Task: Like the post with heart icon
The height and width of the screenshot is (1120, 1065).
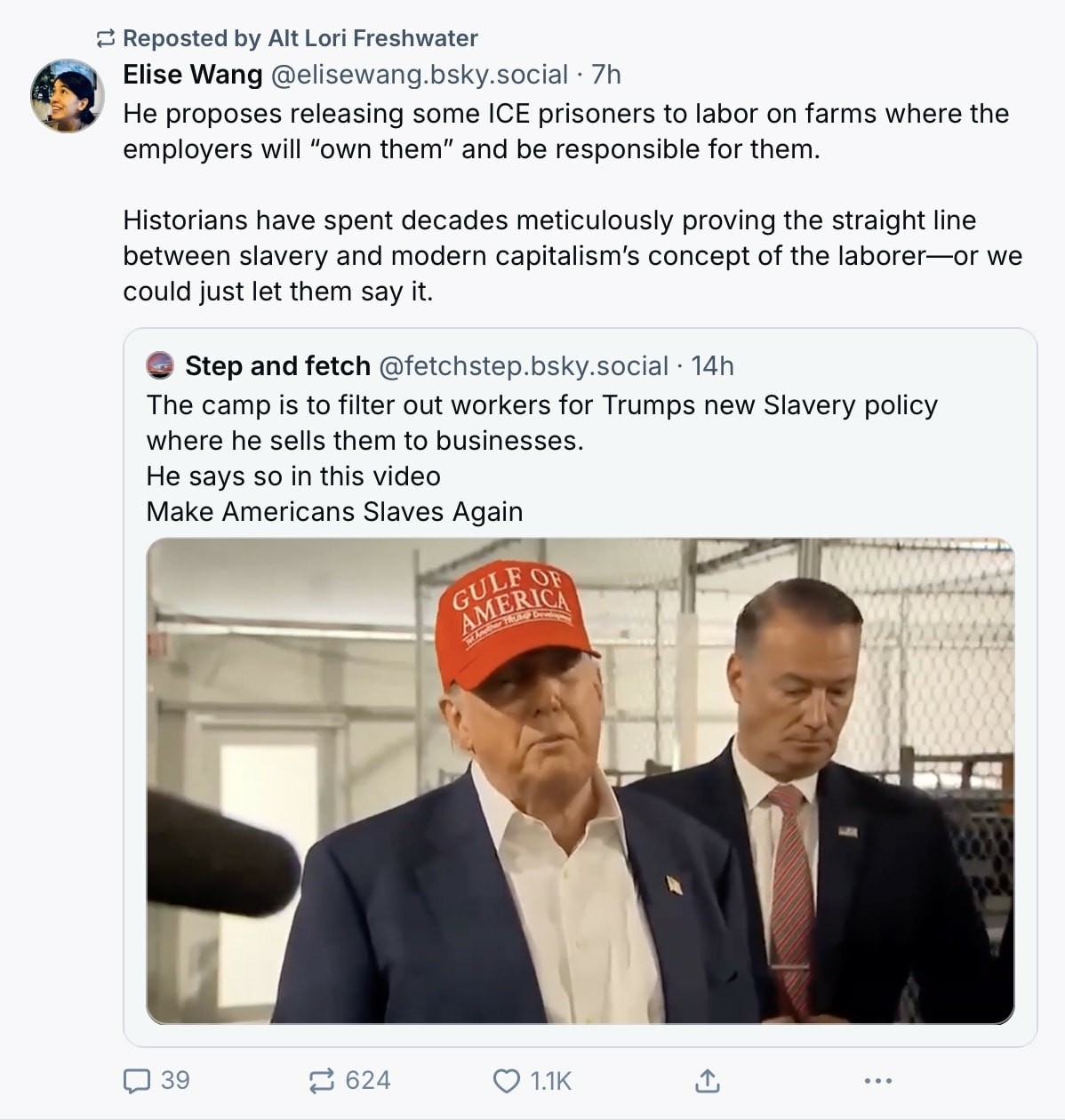Action: point(506,1081)
